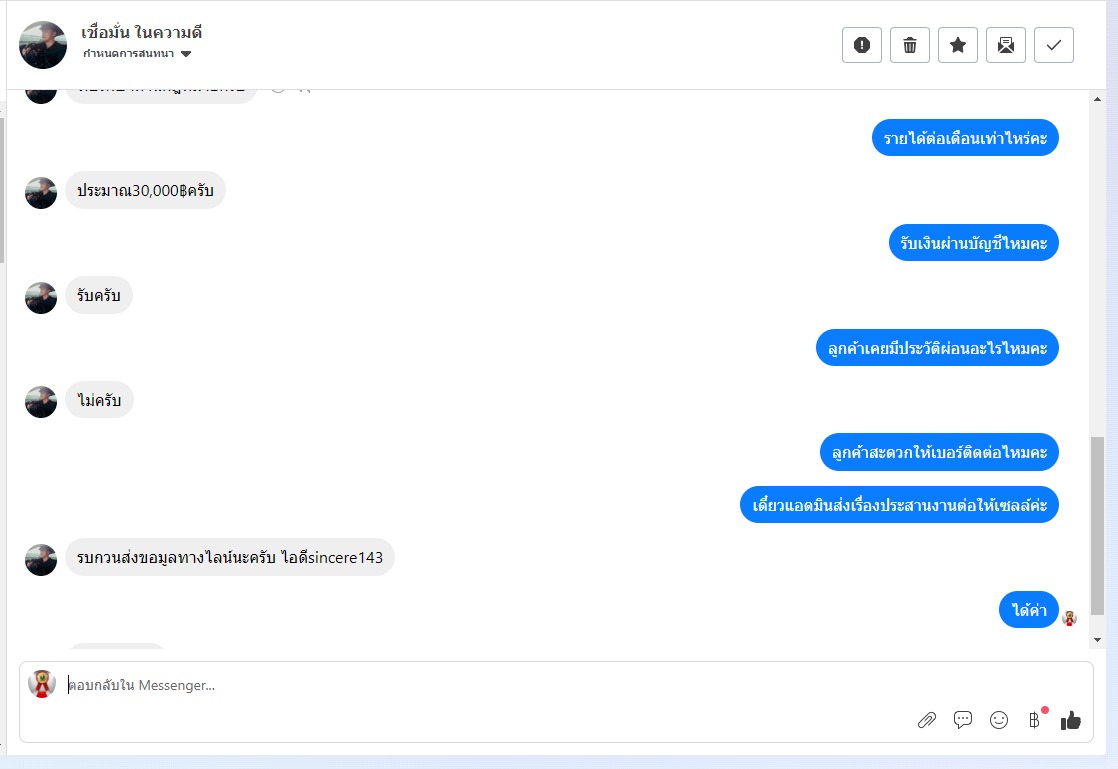Click the scrollbar up arrow
The image size is (1118, 769).
point(1097,99)
